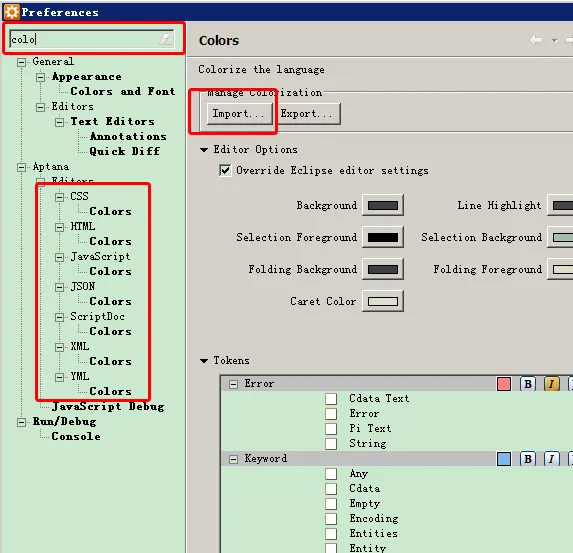The height and width of the screenshot is (553, 573).
Task: Clear the filter text with eraser icon
Action: 165,39
